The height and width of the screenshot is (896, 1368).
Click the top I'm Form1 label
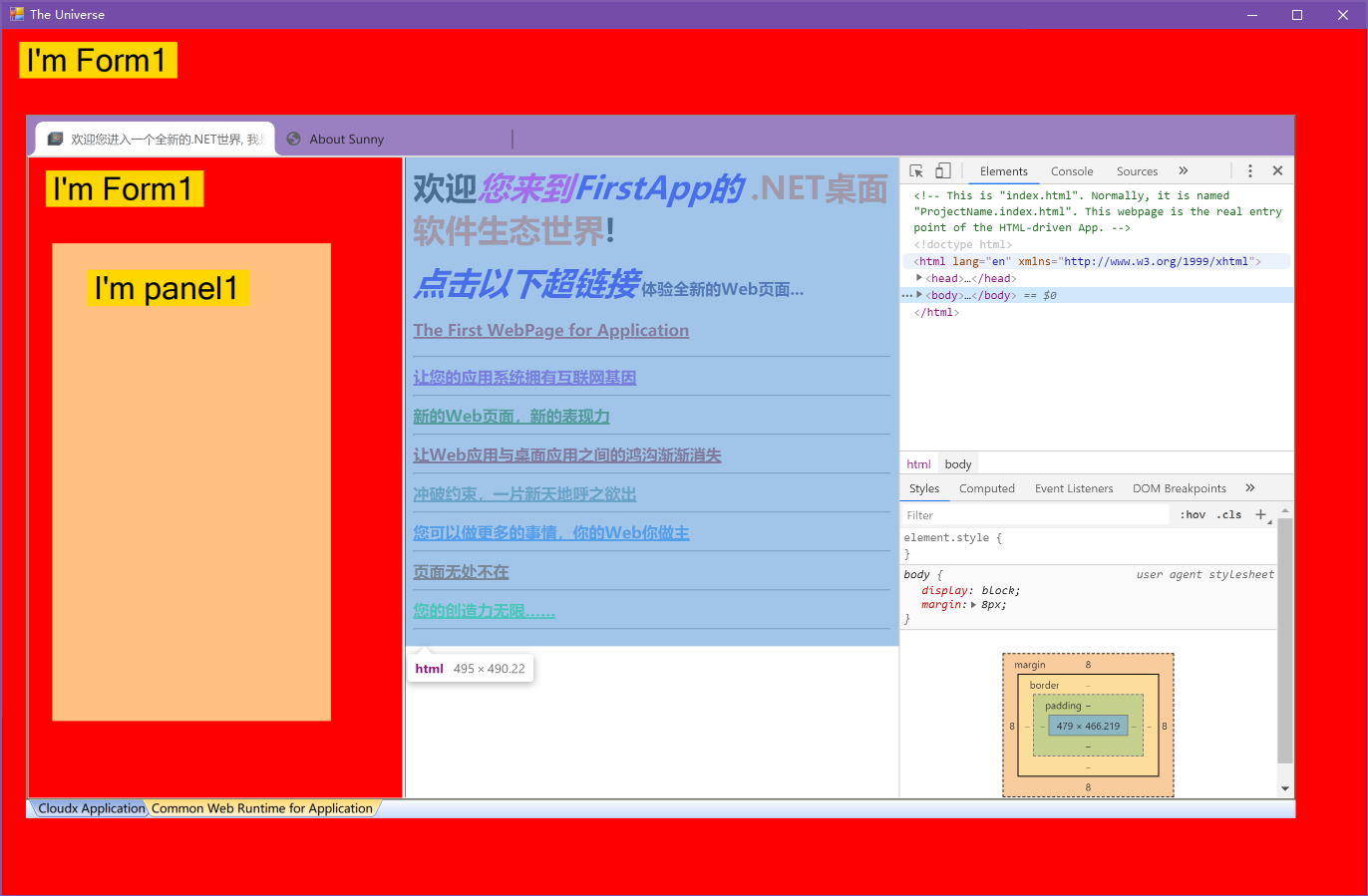tap(98, 60)
